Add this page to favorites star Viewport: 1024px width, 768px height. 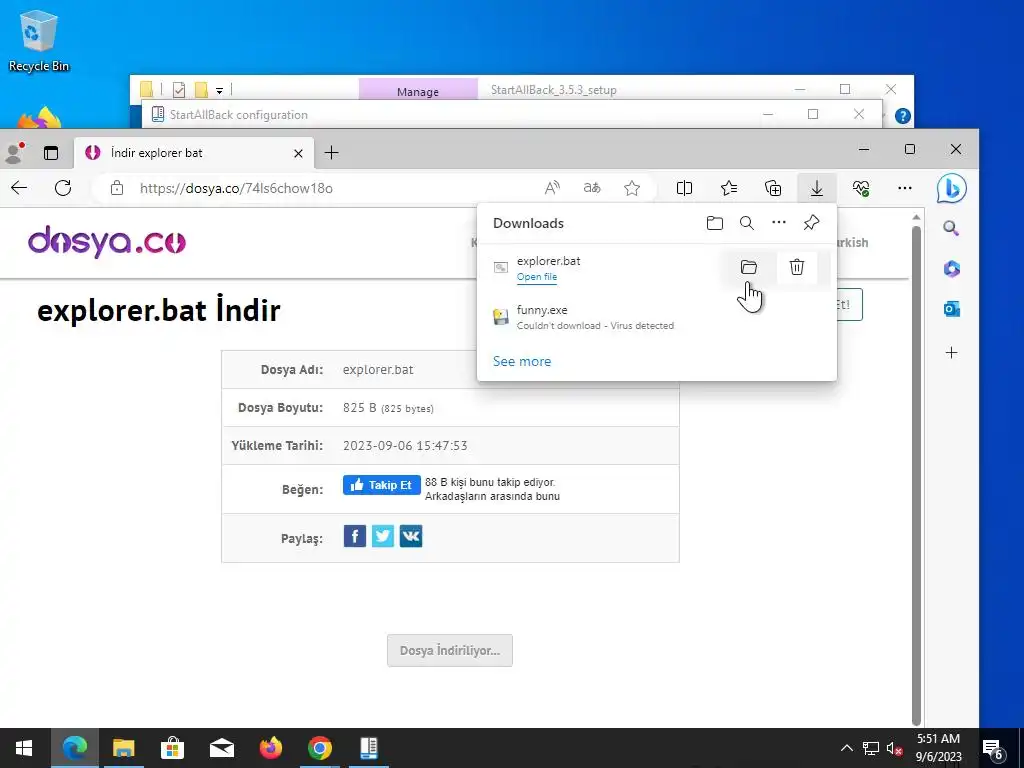coord(632,189)
